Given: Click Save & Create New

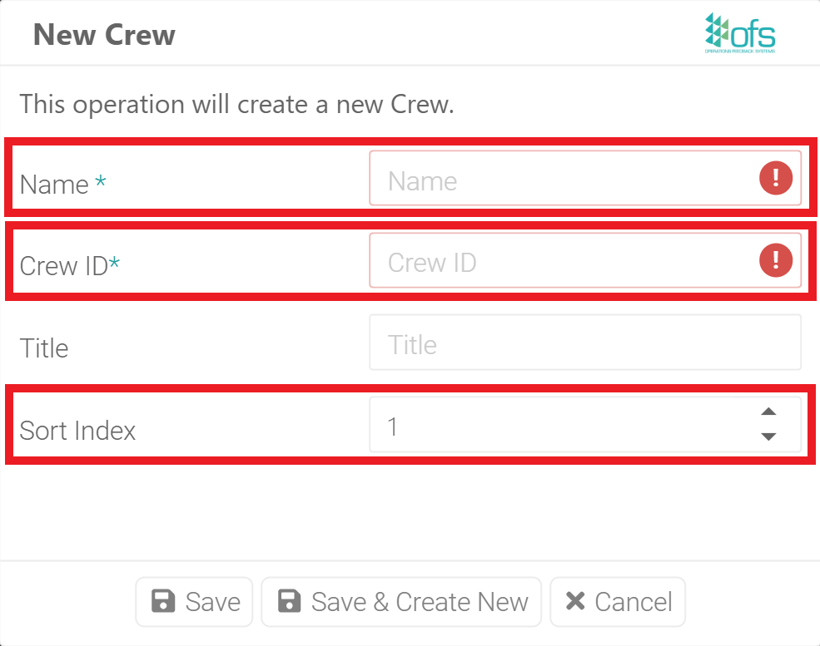Looking at the screenshot, I should point(401,601).
